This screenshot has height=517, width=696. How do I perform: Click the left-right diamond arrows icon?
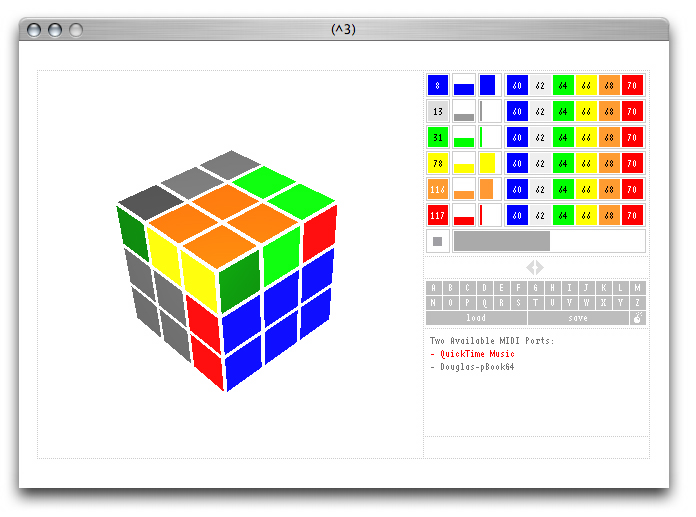click(535, 268)
